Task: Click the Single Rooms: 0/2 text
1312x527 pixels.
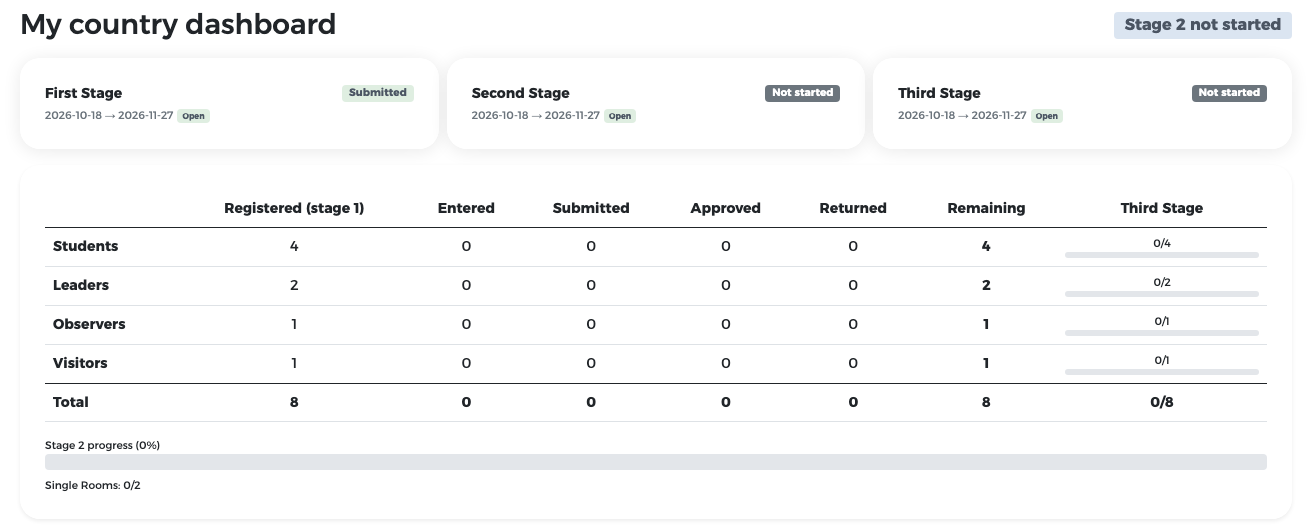Action: coord(93,485)
